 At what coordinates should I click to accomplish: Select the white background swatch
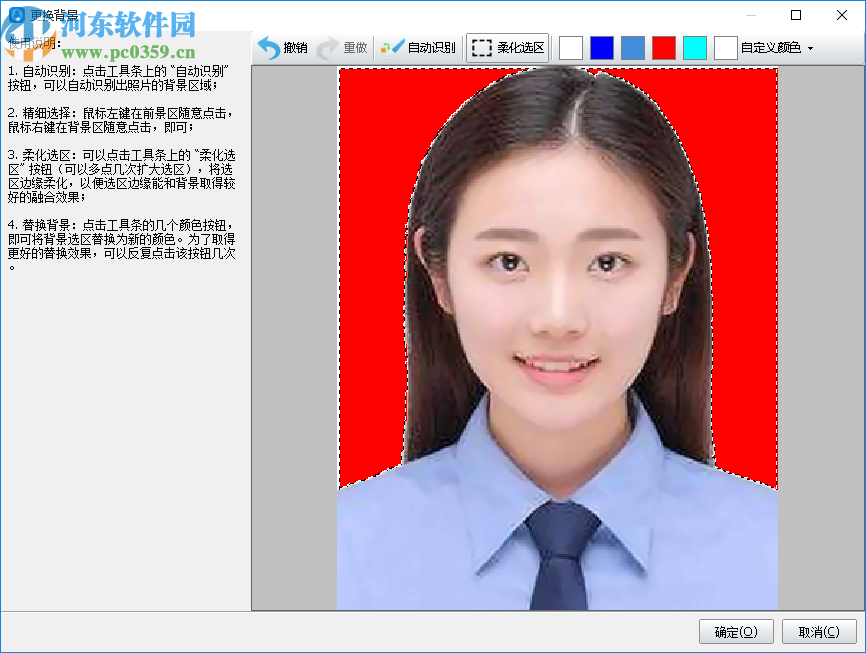pos(570,46)
